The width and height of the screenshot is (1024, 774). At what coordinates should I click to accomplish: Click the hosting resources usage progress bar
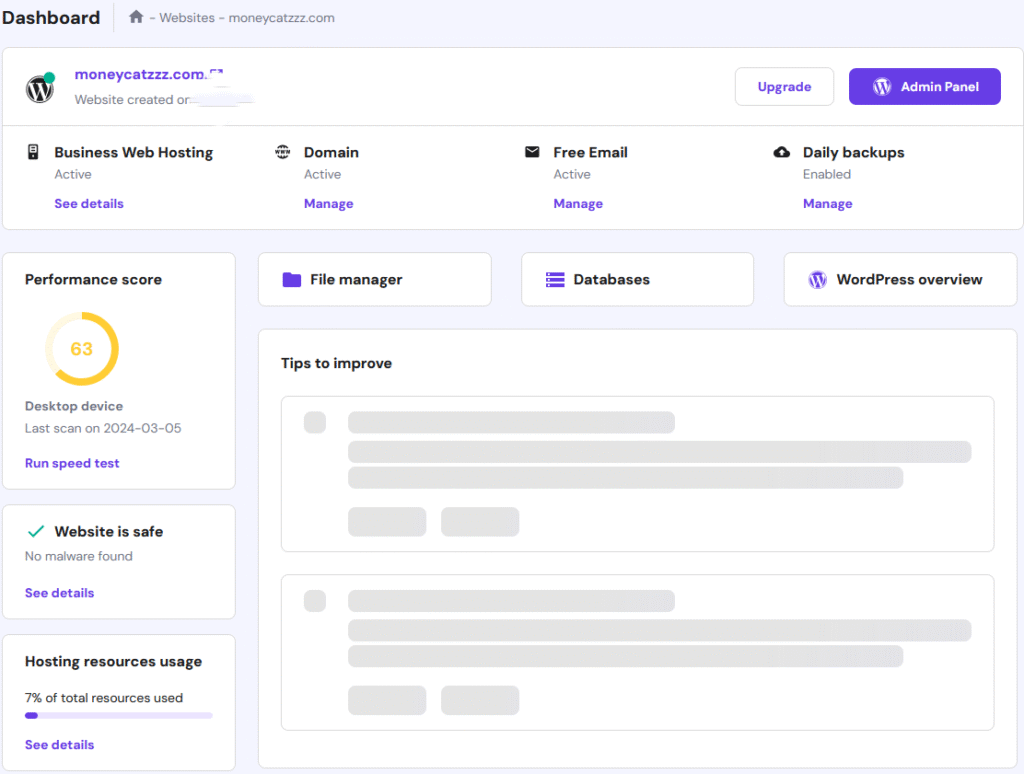119,716
